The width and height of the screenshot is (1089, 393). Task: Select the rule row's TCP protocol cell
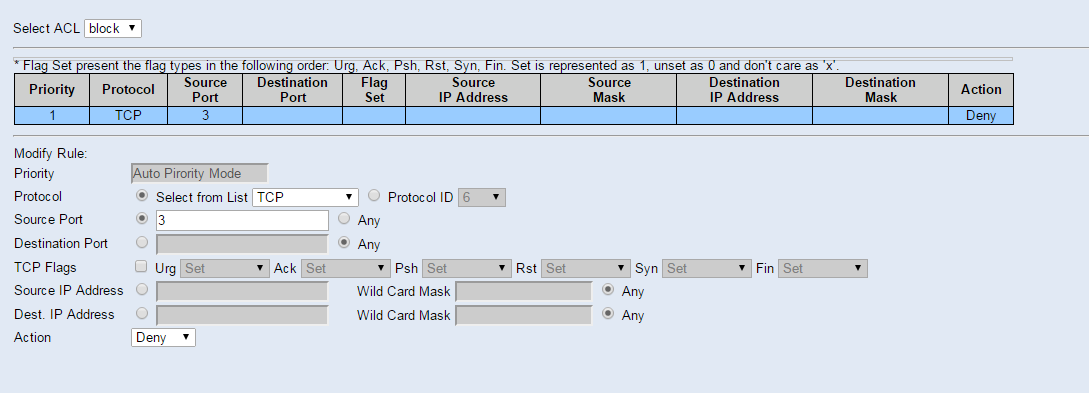128,116
